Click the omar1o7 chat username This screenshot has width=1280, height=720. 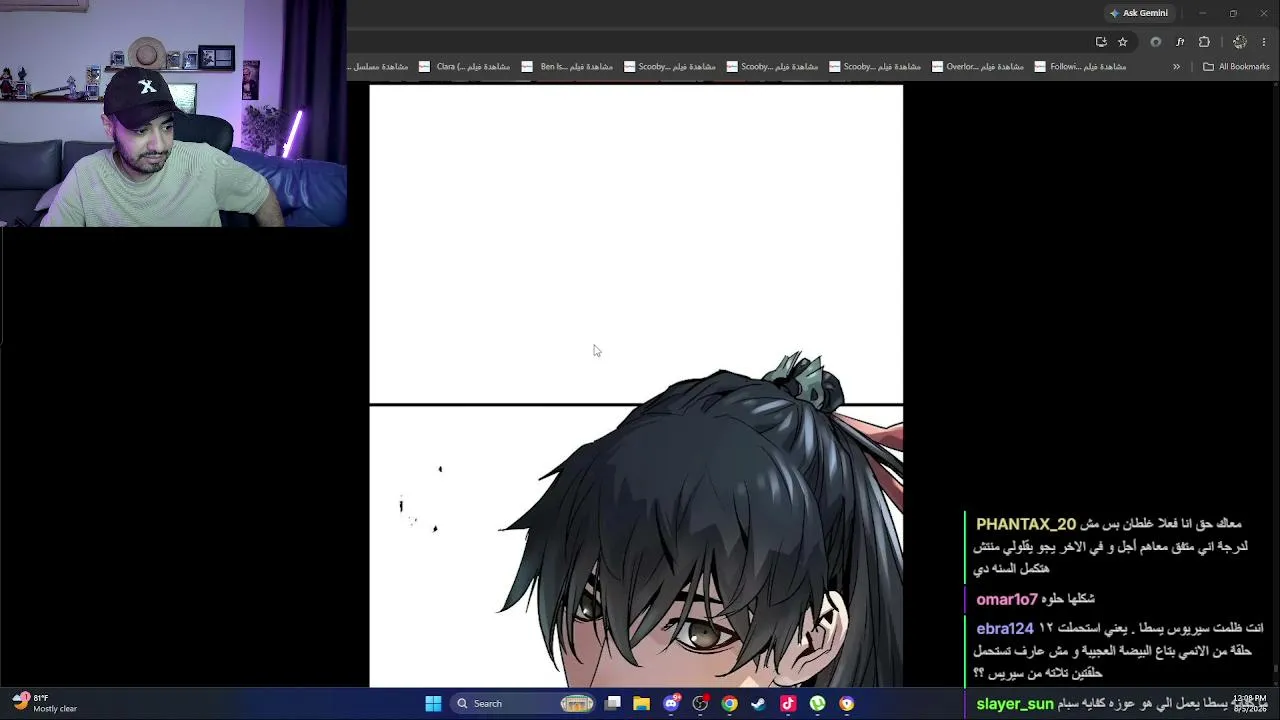tap(1007, 599)
